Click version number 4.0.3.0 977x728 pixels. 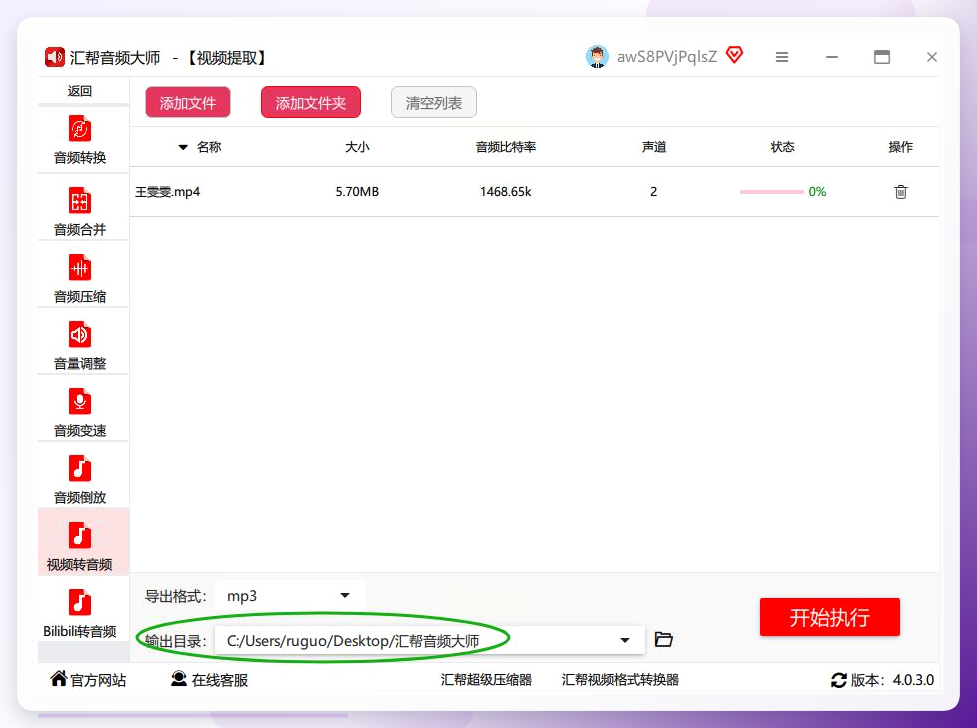[x=913, y=679]
